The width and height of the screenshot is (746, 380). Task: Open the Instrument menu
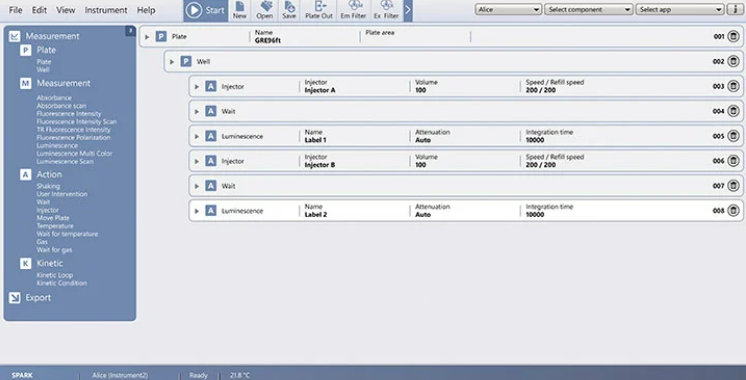click(x=106, y=10)
